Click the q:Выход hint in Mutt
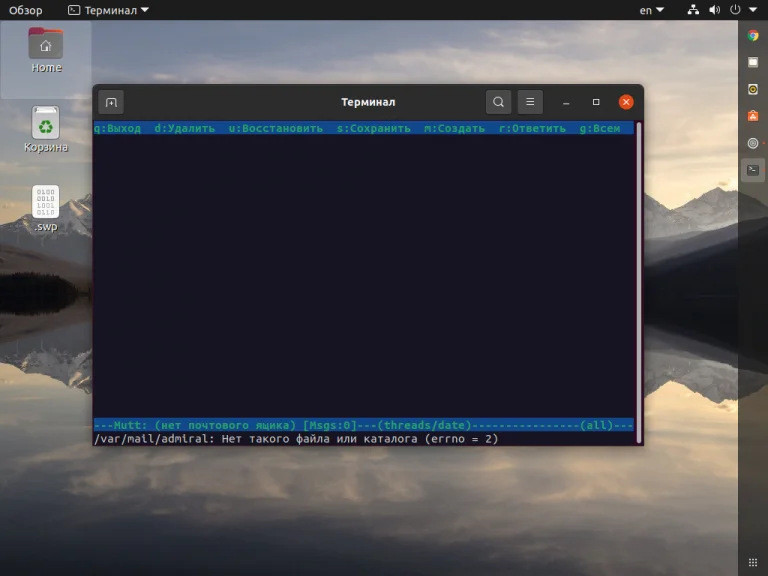Image resolution: width=768 pixels, height=576 pixels. tap(118, 128)
